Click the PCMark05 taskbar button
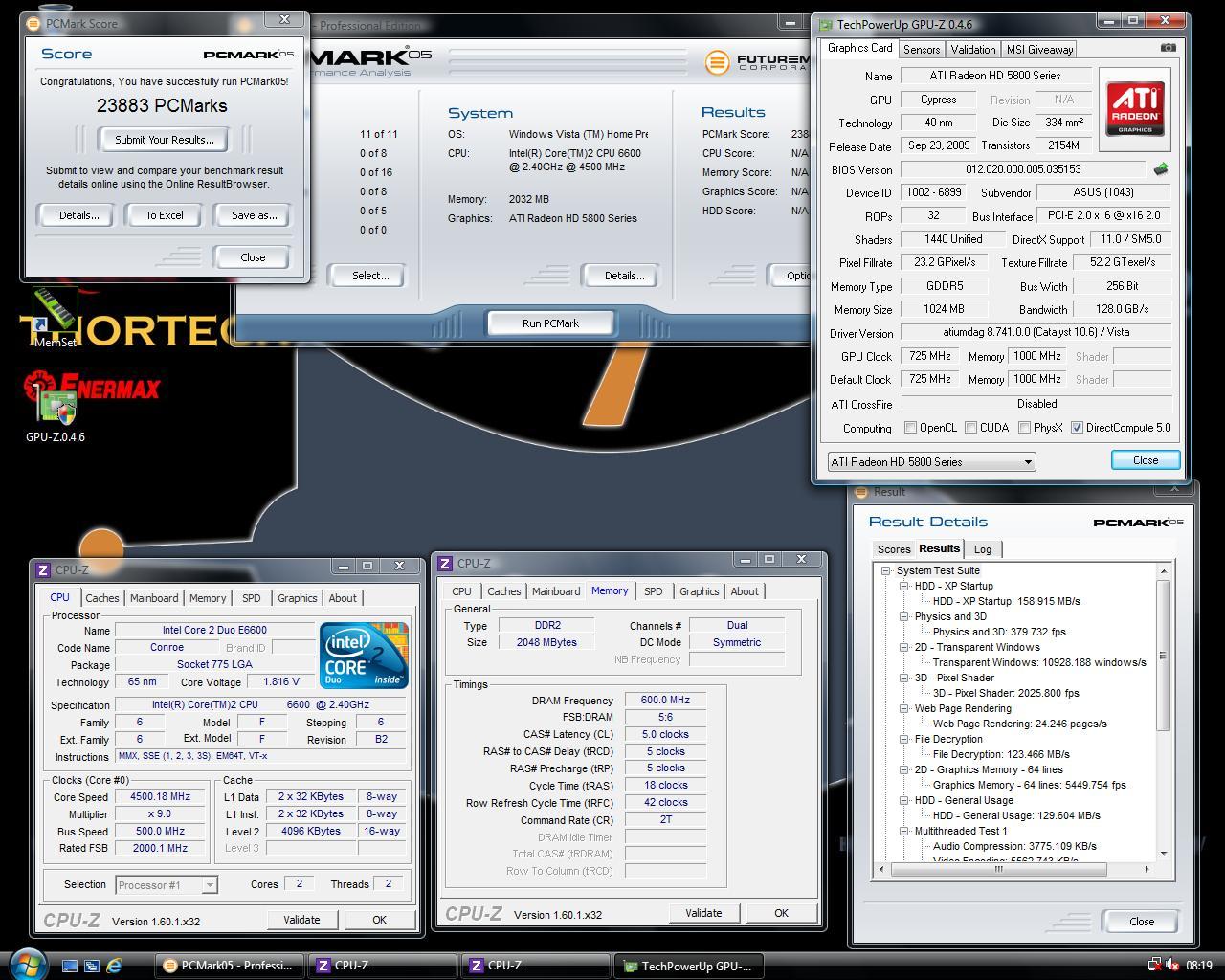The image size is (1225, 980). tap(229, 966)
